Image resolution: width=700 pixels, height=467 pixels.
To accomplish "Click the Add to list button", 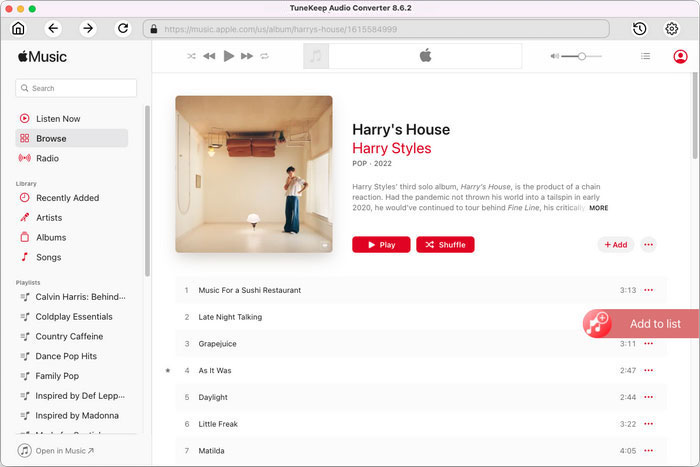I will pyautogui.click(x=641, y=324).
